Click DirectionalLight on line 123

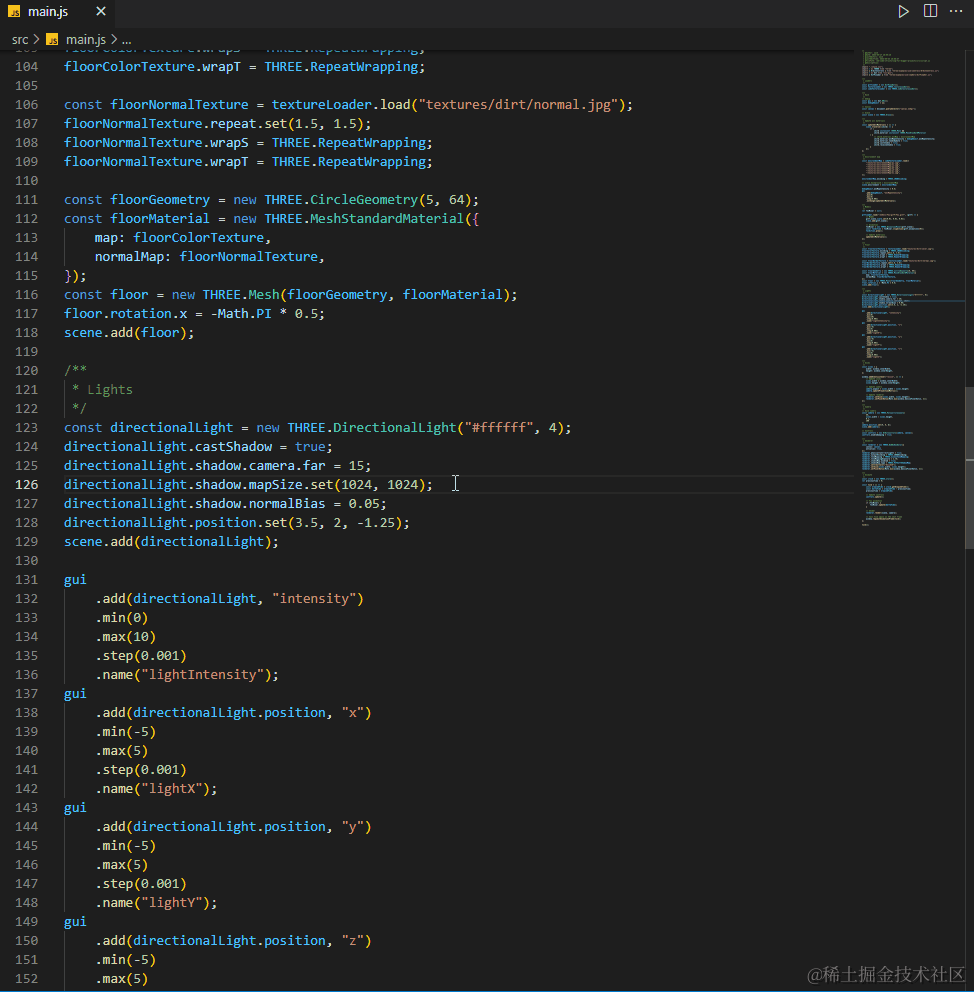tap(395, 428)
